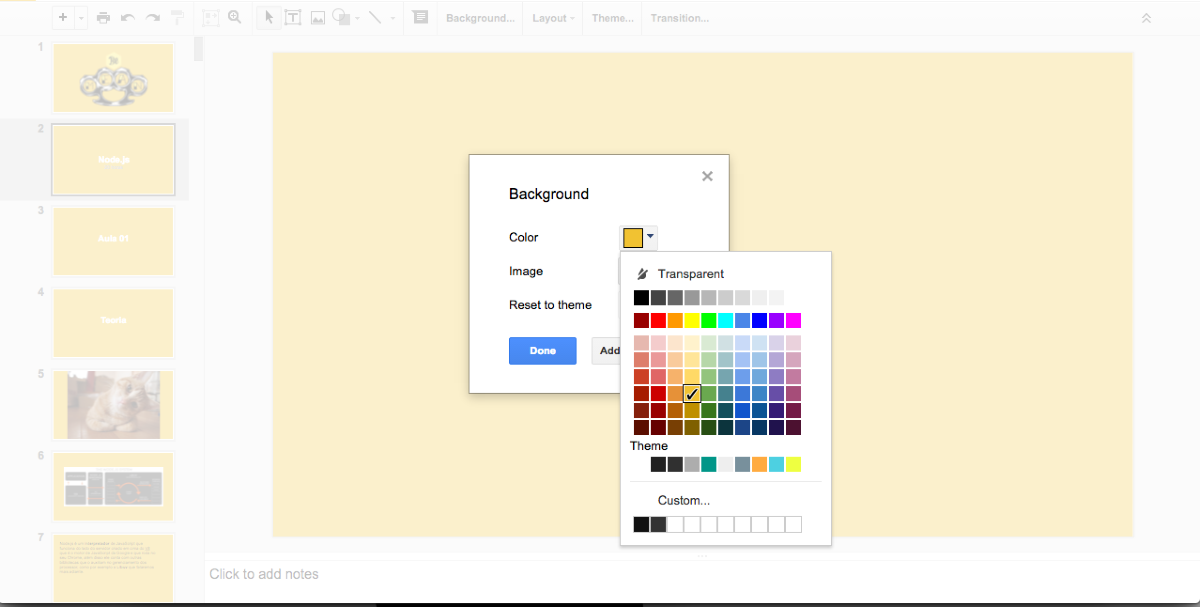Click the insert image icon
Screen dimensions: 1200x607
pos(317,17)
